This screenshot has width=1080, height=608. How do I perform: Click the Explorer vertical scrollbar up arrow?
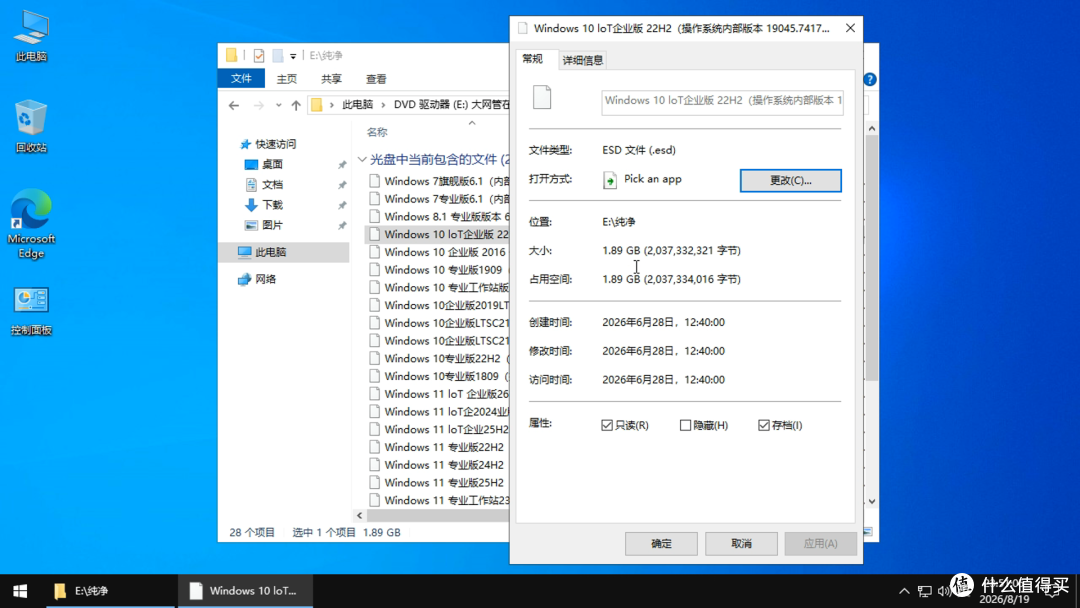coord(872,129)
